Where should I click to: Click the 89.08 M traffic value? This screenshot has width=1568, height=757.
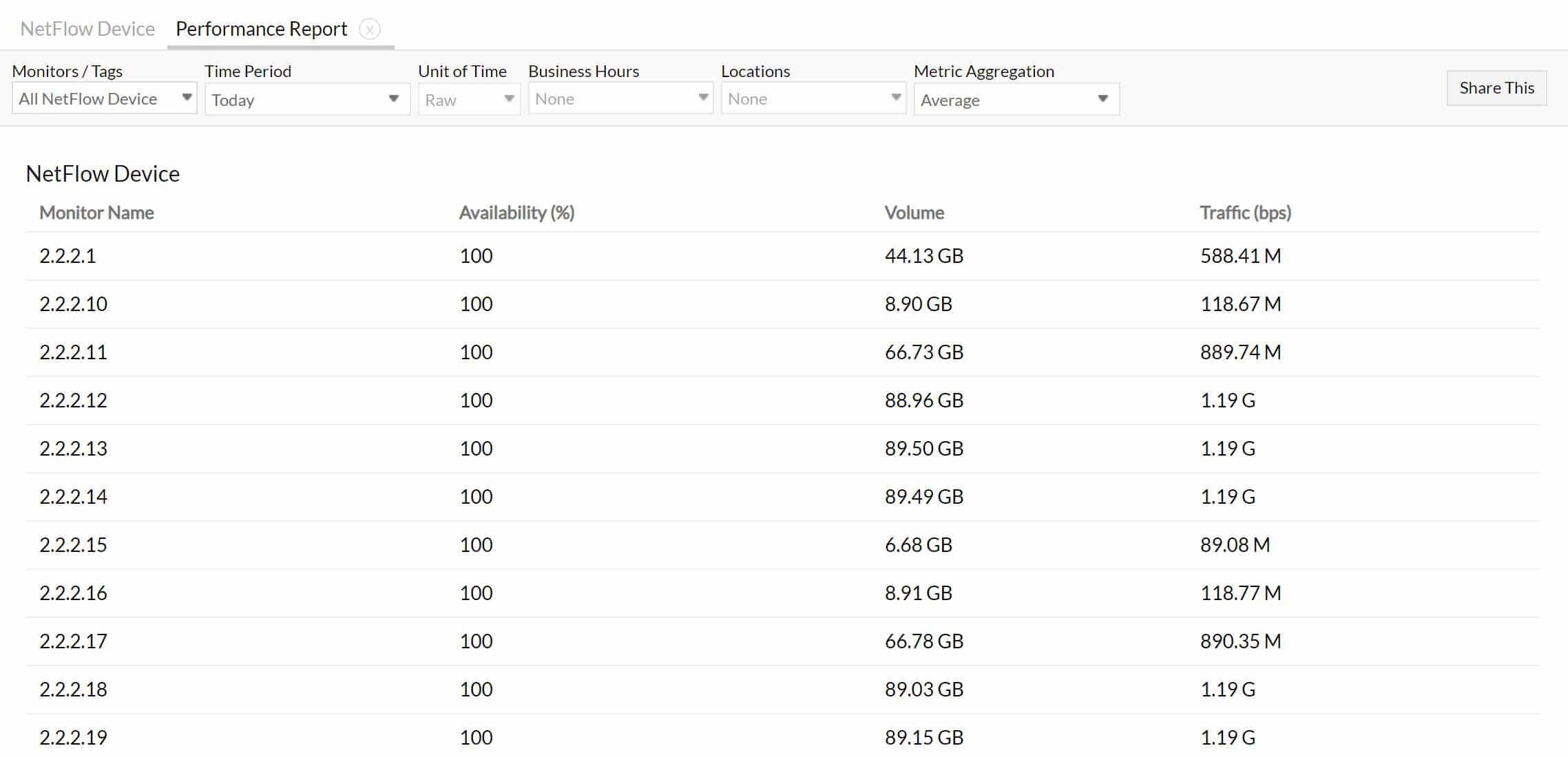click(1235, 545)
